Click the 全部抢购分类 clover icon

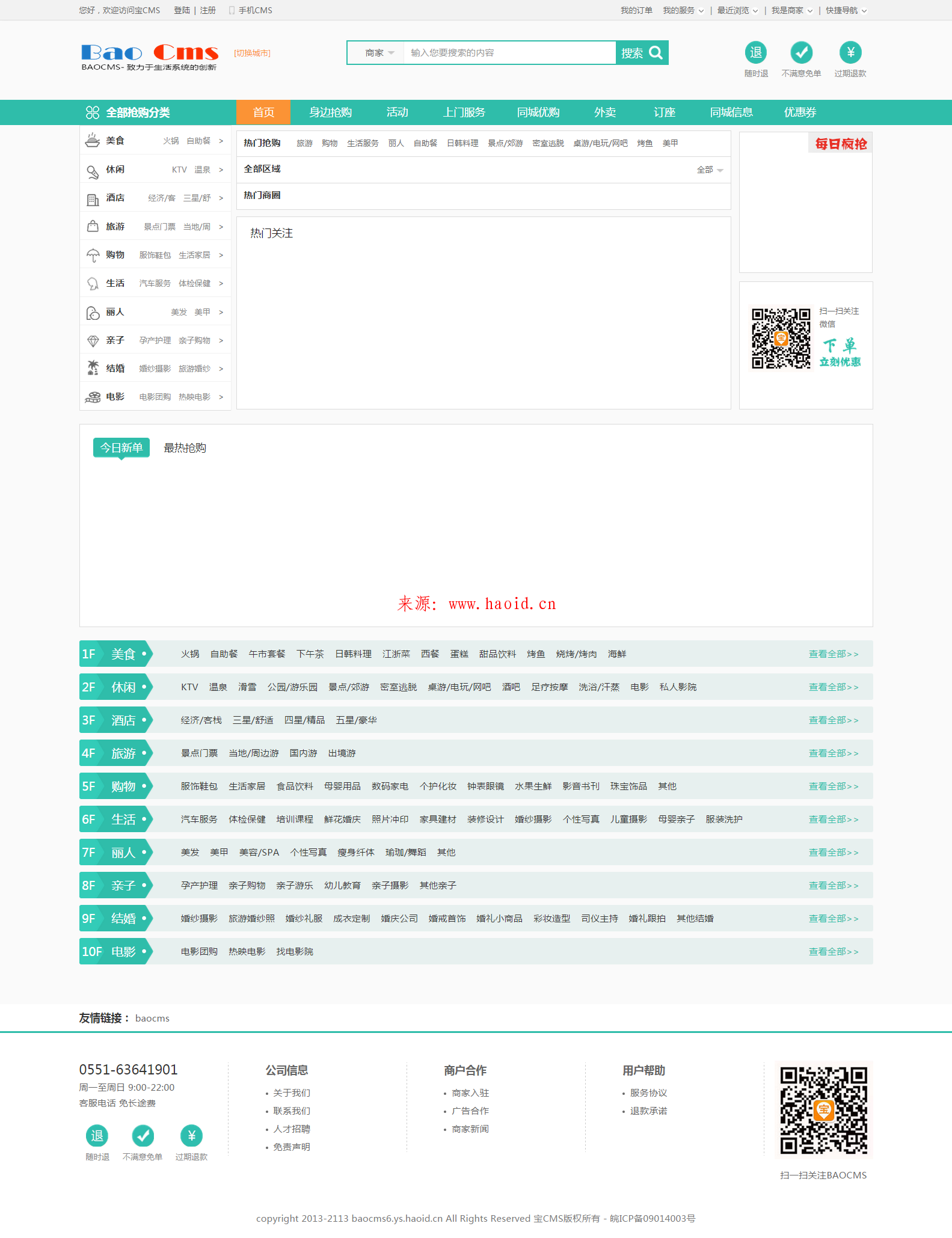(x=93, y=112)
